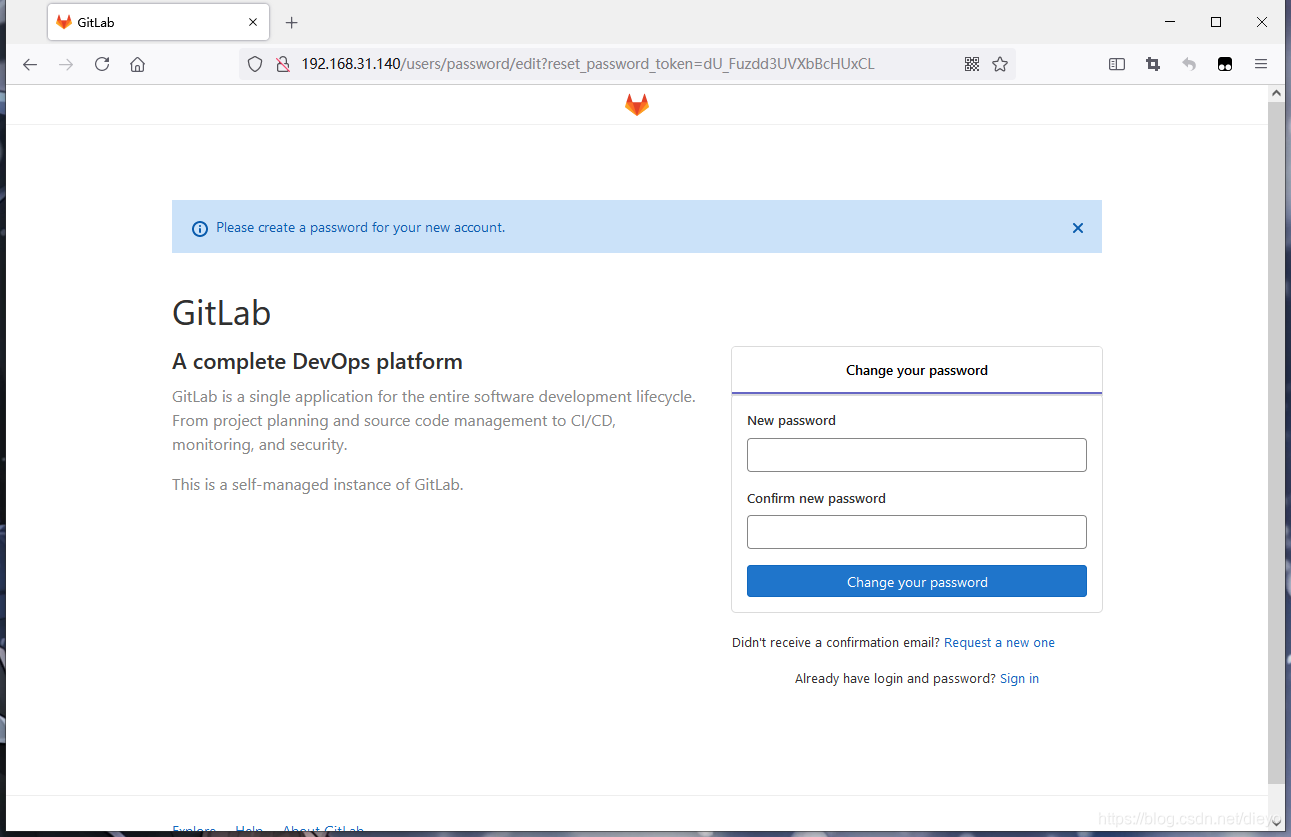
Task: Go back with the browser back arrow
Action: point(30,64)
